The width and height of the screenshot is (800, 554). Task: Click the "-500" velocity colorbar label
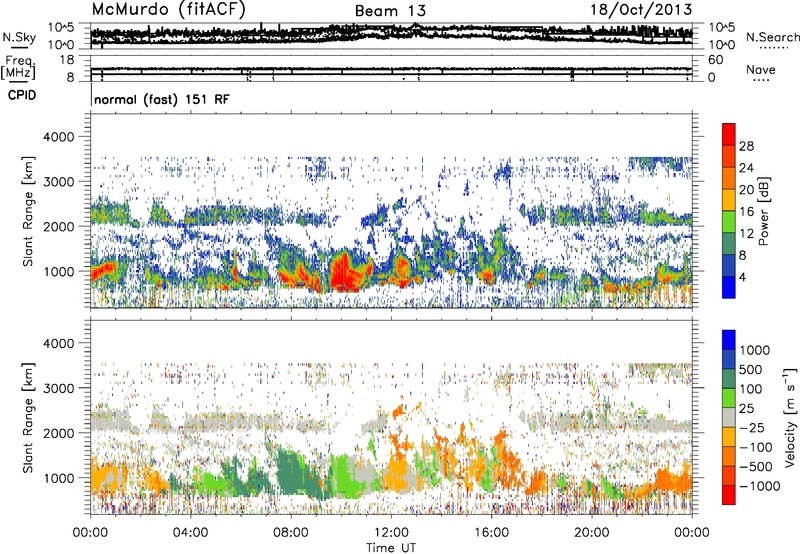[x=756, y=467]
